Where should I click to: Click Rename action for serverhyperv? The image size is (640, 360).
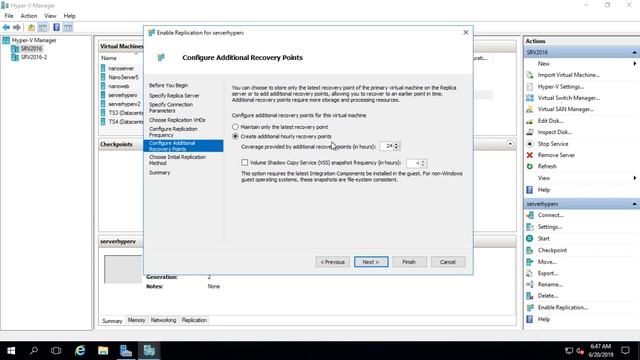click(550, 284)
